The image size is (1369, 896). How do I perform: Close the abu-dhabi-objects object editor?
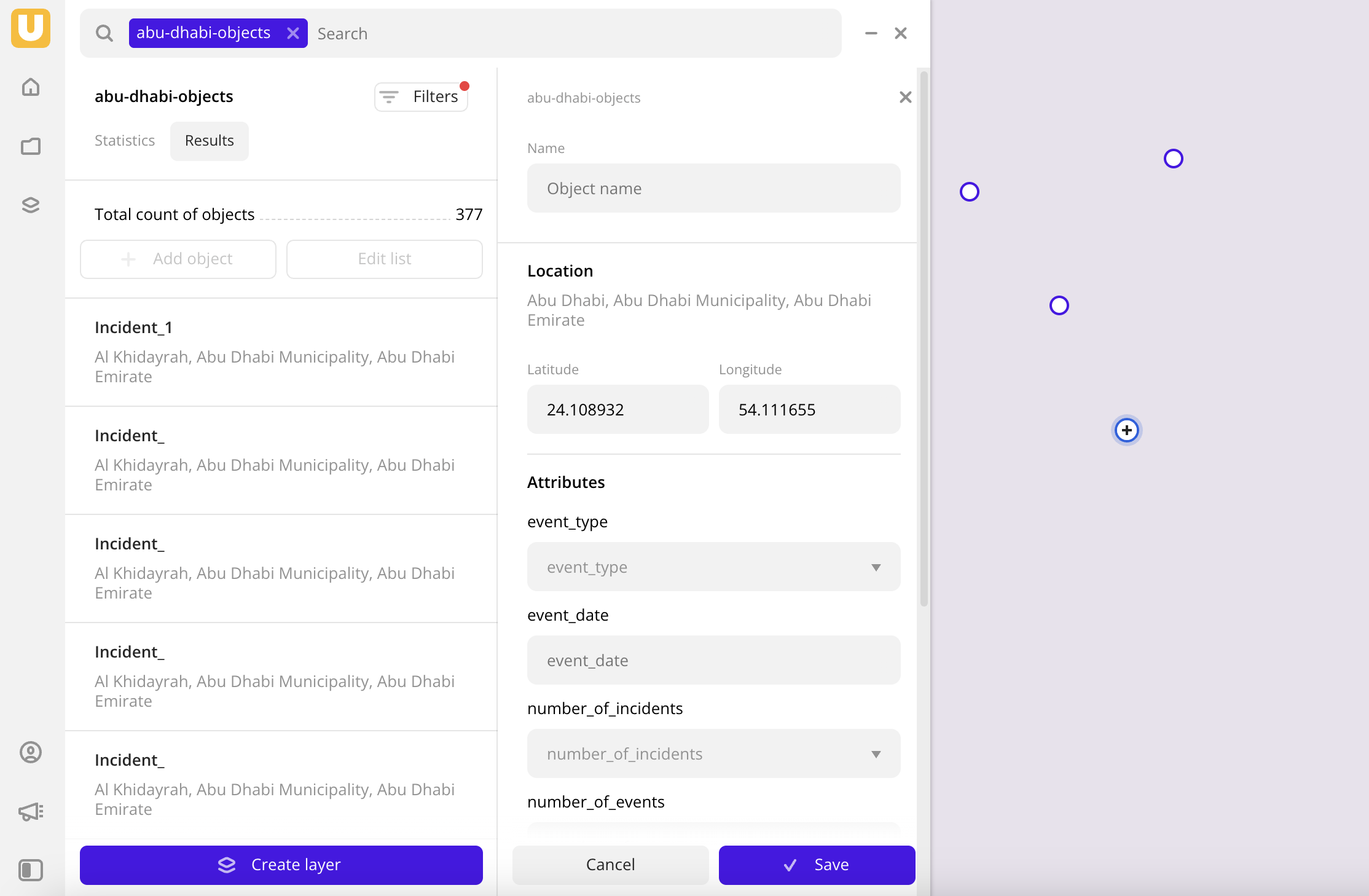coord(905,97)
